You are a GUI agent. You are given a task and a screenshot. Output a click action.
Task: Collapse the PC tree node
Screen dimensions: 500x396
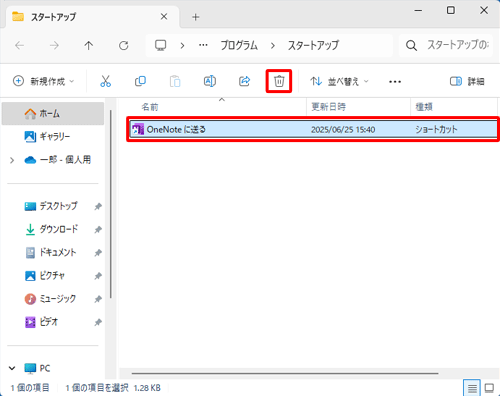[12, 368]
